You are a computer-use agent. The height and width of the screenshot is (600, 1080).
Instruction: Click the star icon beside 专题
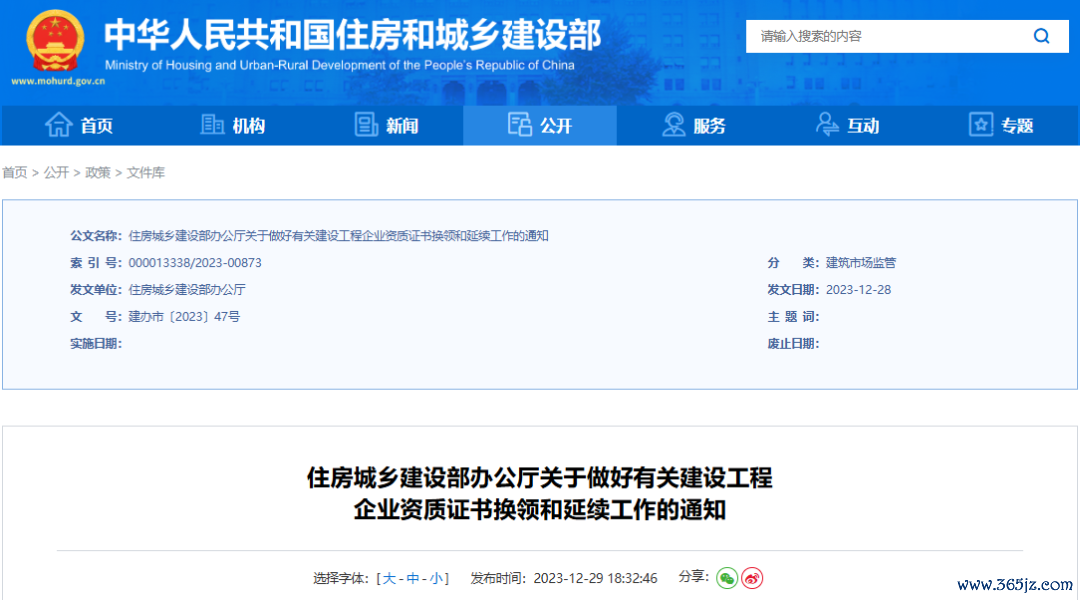(981, 125)
